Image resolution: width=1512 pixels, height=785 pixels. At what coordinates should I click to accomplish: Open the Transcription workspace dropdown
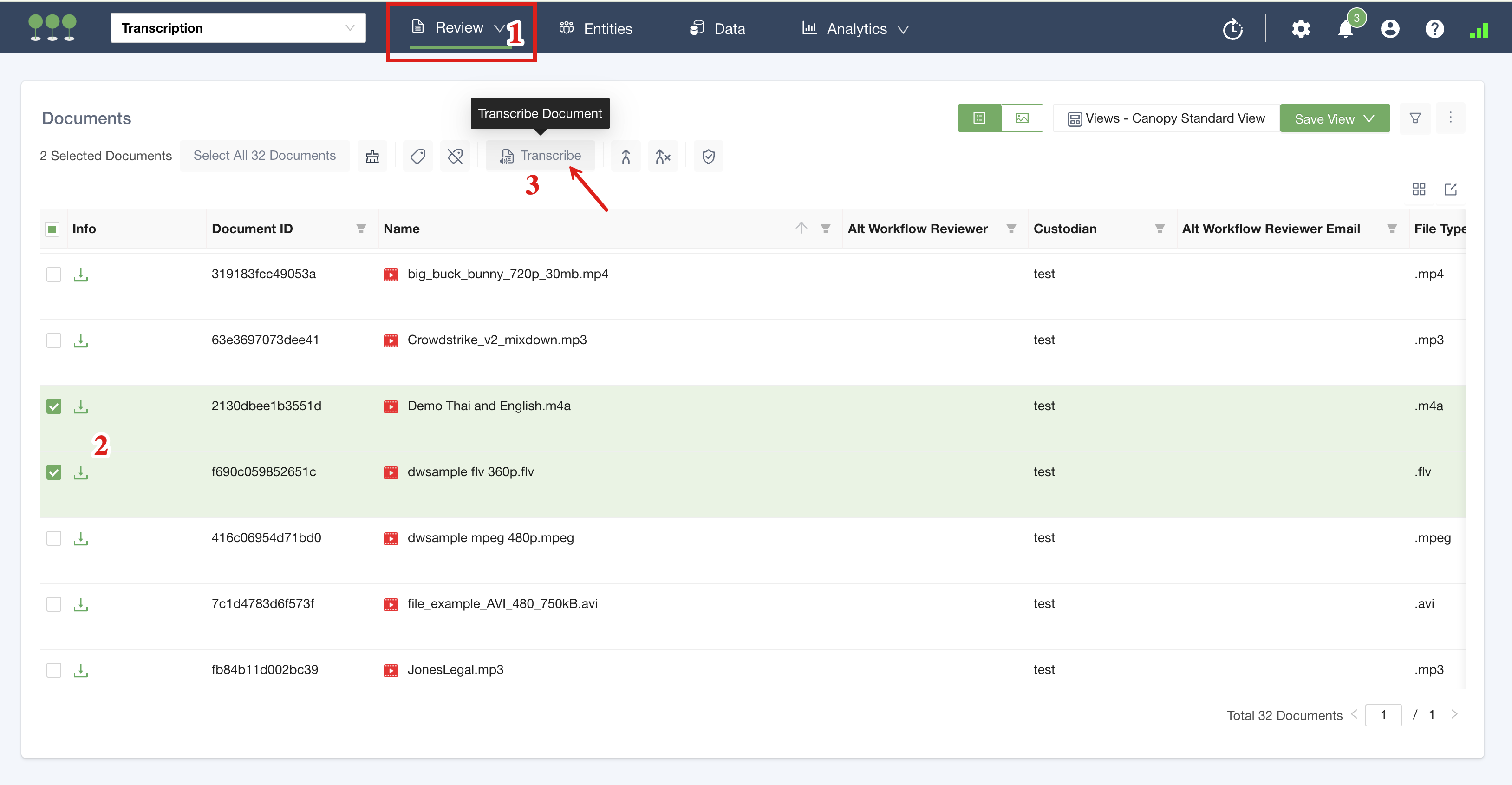tap(238, 28)
